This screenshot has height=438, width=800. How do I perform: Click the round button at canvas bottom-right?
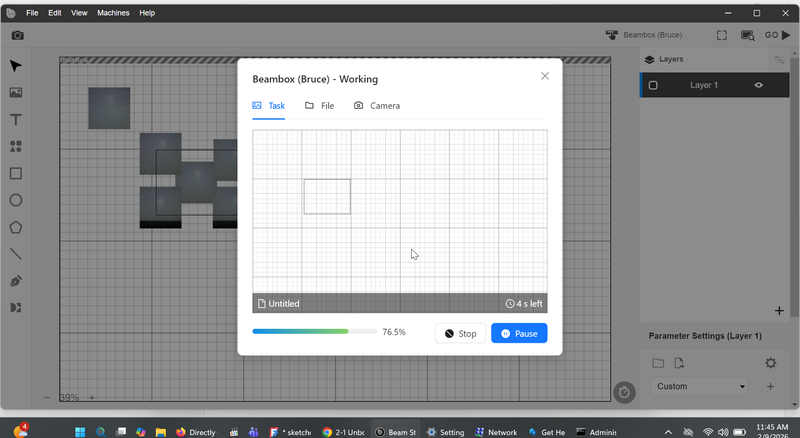(x=624, y=392)
